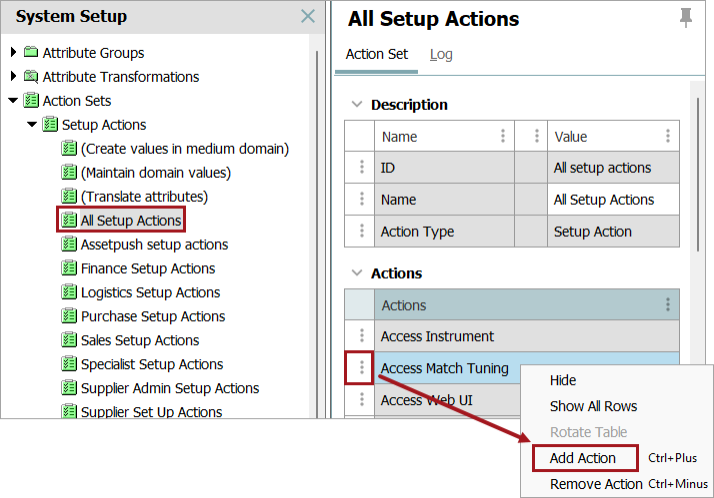Choose Add Action in context menu
The height and width of the screenshot is (498, 714).
[x=582, y=458]
